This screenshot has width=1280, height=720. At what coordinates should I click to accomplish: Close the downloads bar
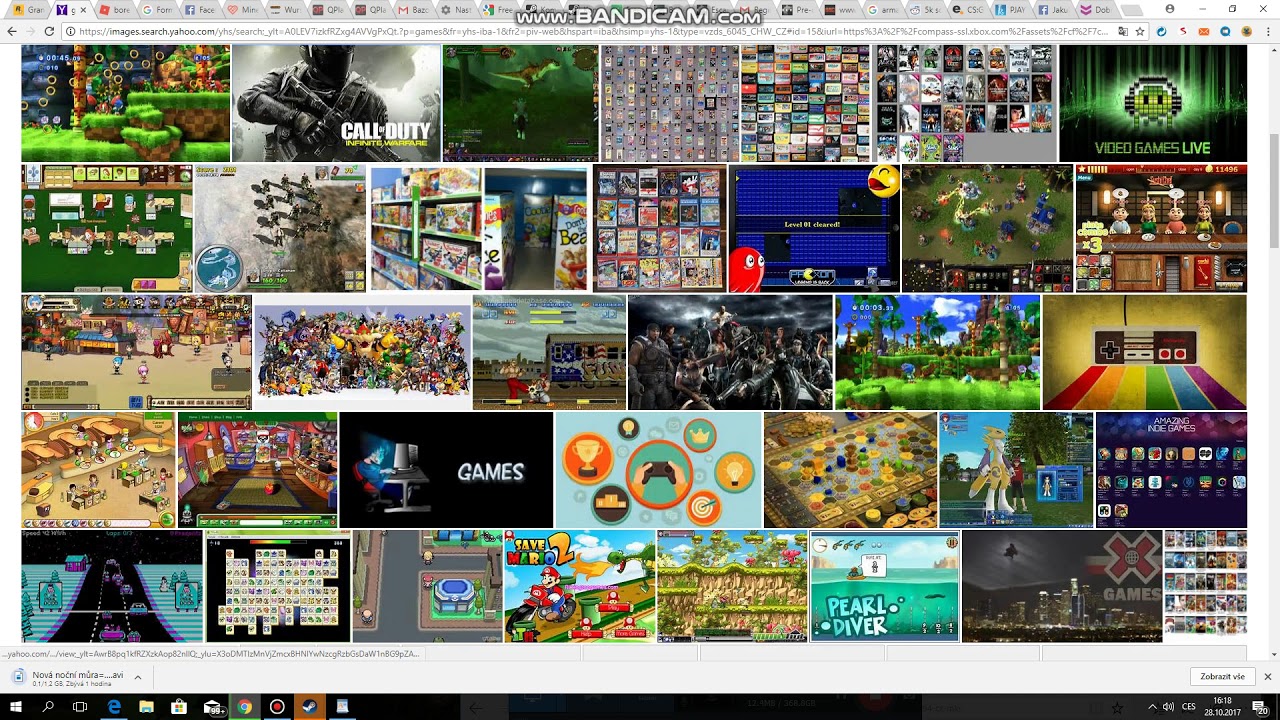(x=1267, y=677)
